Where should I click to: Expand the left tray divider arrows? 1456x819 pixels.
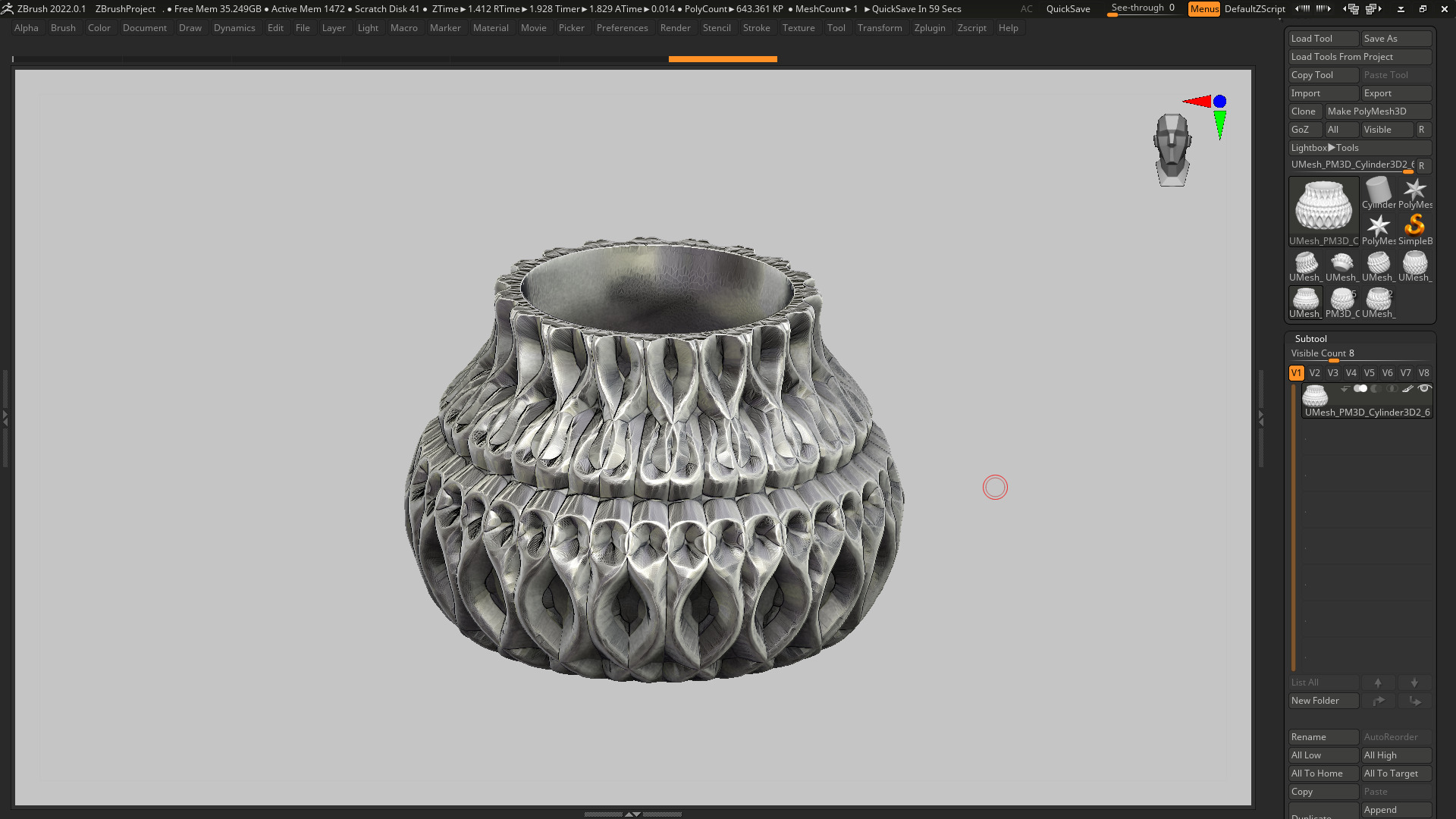(5, 418)
